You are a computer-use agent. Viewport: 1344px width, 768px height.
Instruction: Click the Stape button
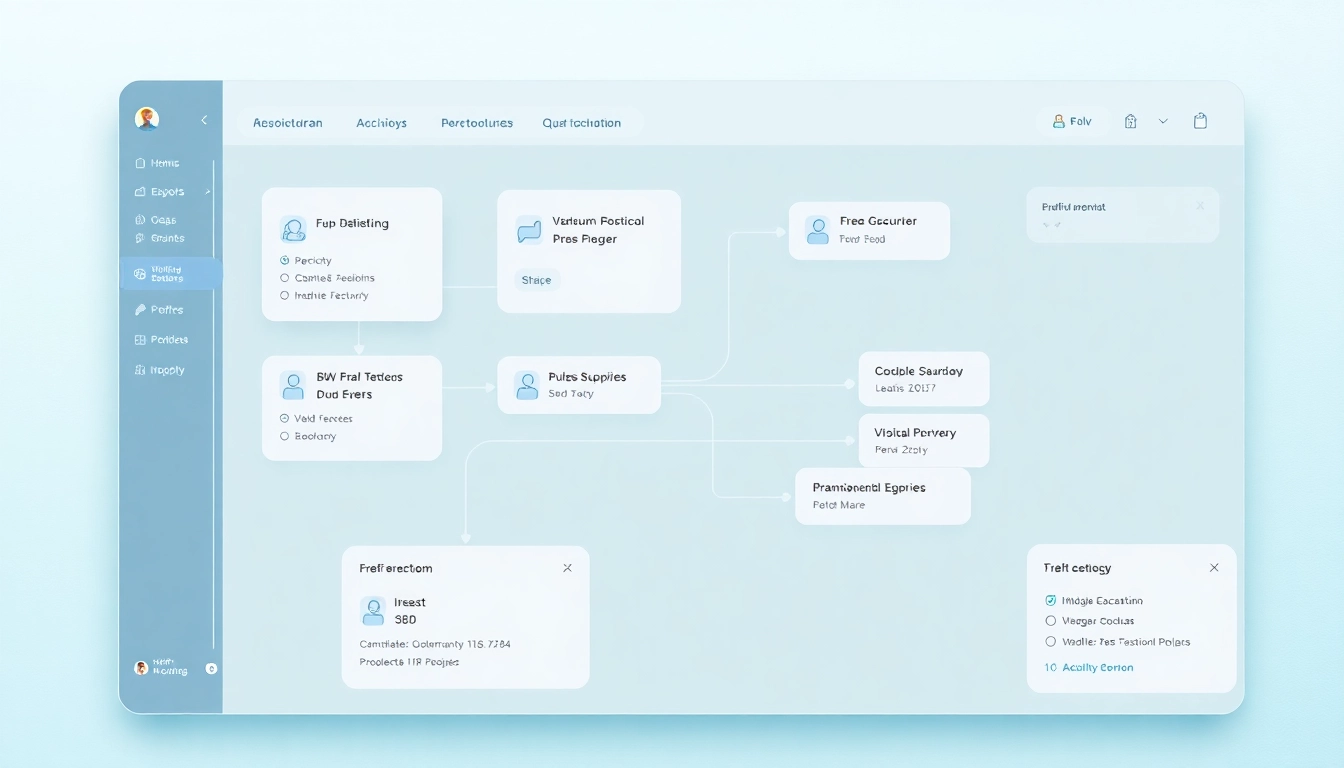(537, 280)
